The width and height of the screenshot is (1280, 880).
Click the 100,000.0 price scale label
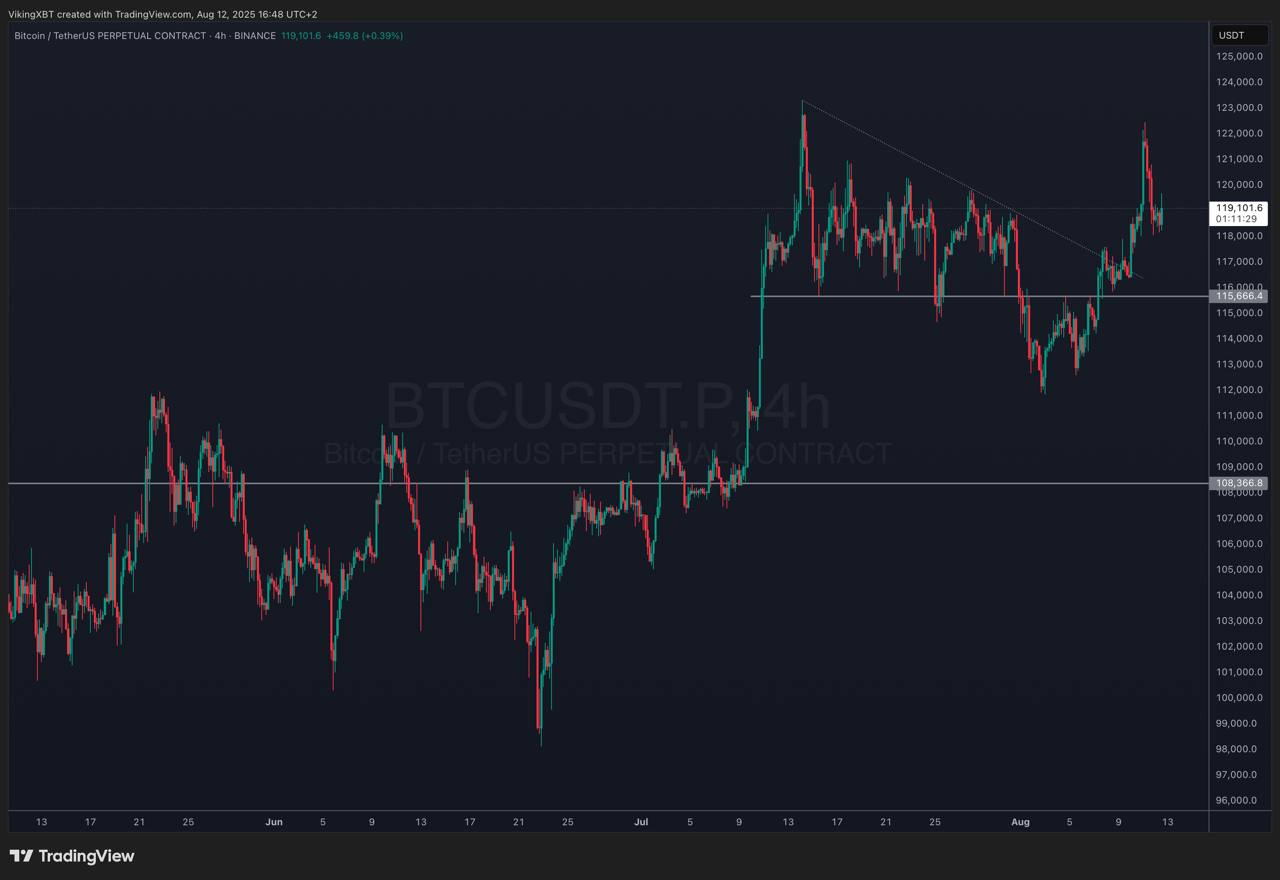point(1239,698)
